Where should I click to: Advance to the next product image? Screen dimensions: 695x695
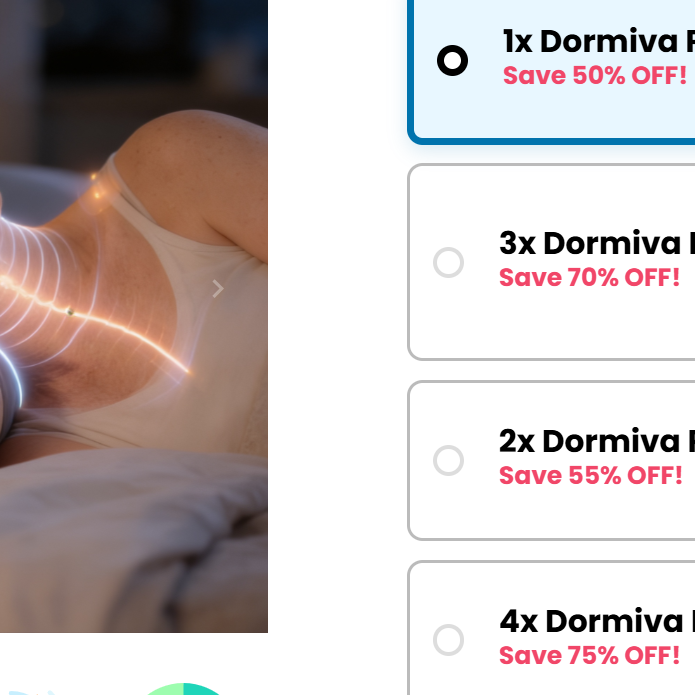click(x=217, y=289)
